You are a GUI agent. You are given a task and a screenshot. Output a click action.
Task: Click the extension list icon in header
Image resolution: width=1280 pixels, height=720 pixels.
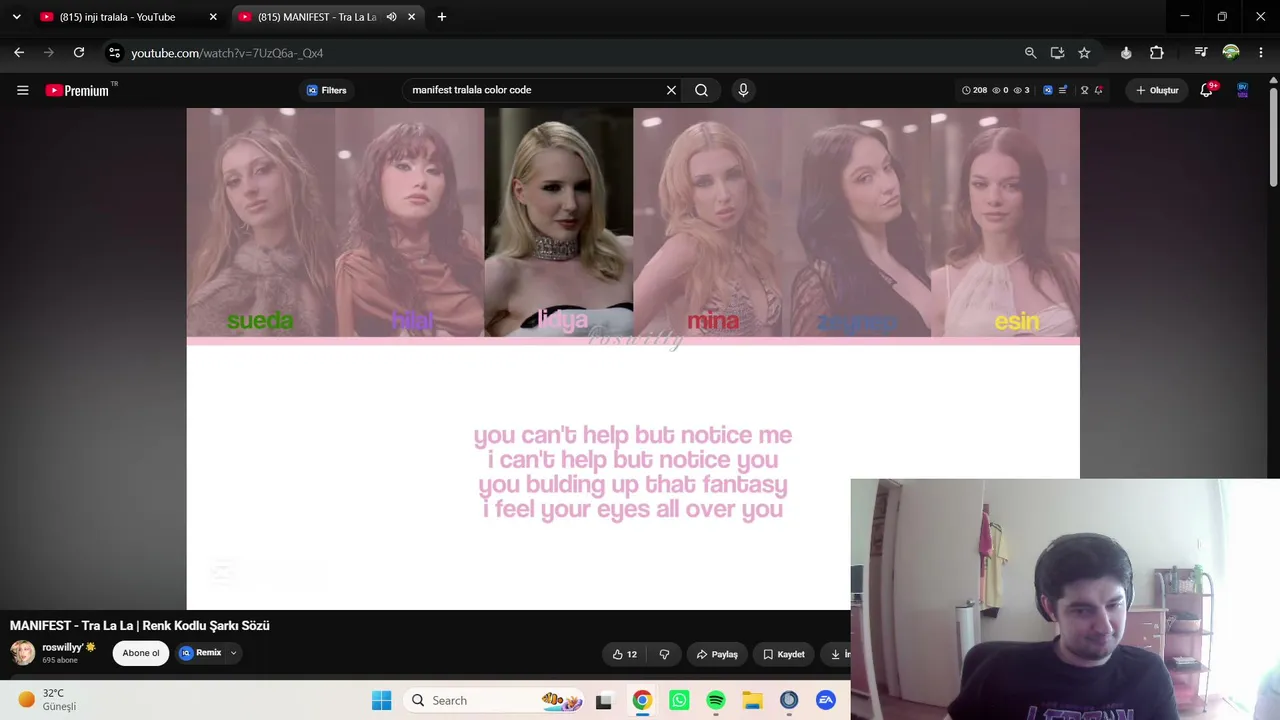(1062, 90)
